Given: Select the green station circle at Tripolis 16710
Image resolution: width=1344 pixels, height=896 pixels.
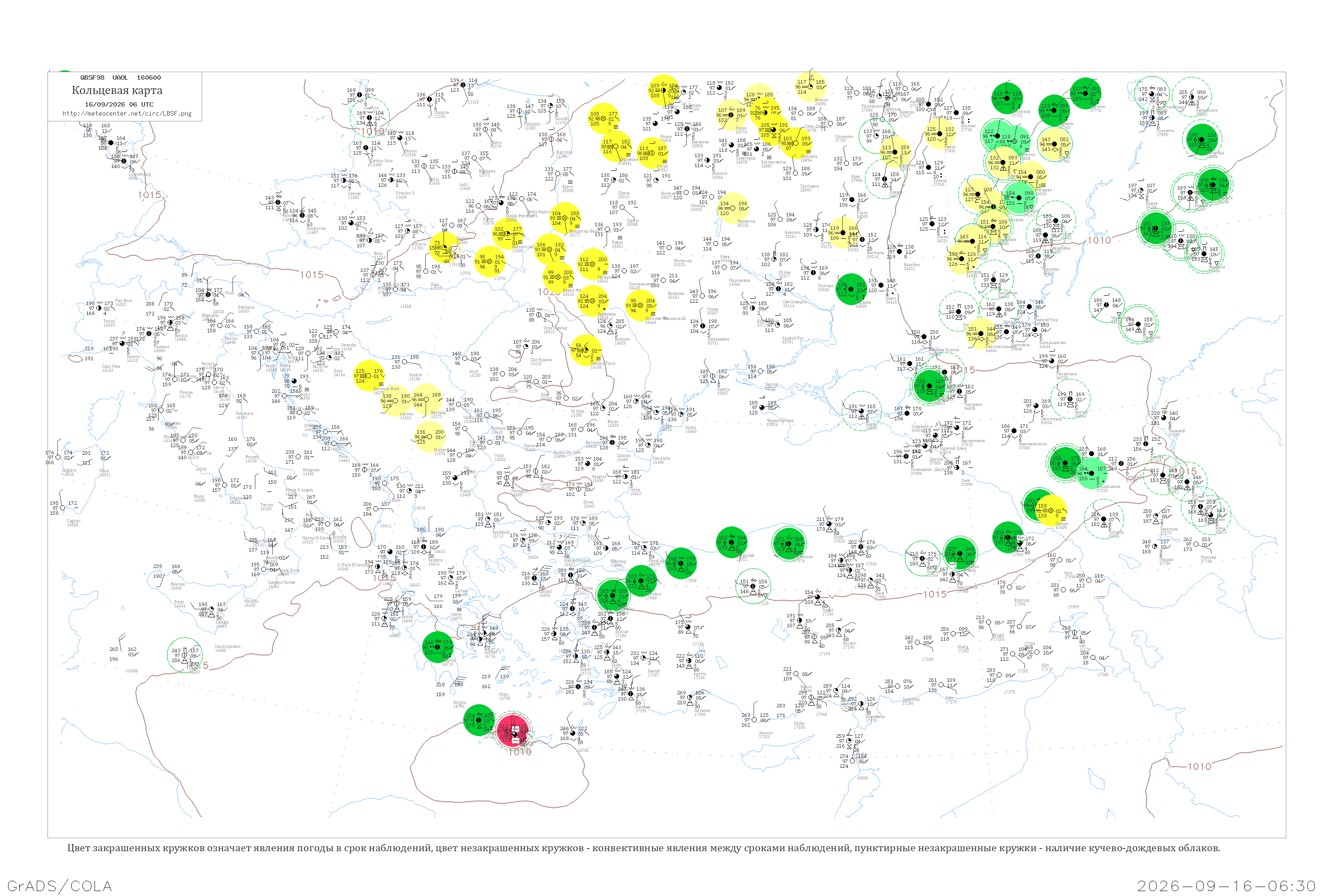Looking at the screenshot, I should click(438, 647).
